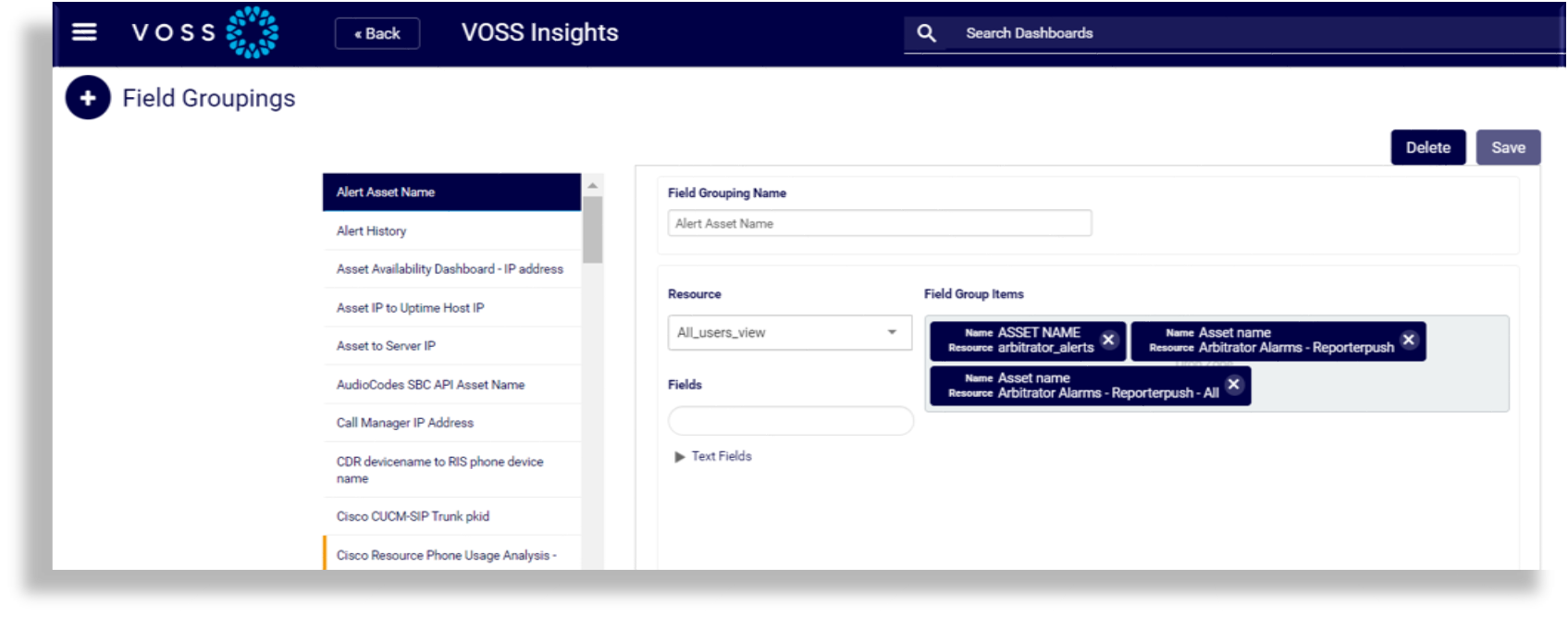Click the VOSS Insights title
Screen dimensions: 1568x617
(540, 32)
